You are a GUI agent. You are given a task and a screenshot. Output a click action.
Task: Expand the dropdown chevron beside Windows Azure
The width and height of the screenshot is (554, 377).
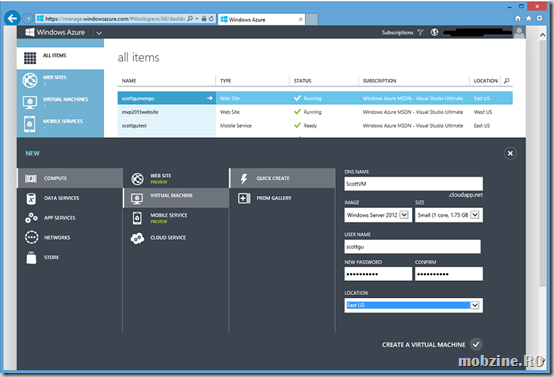pos(99,33)
